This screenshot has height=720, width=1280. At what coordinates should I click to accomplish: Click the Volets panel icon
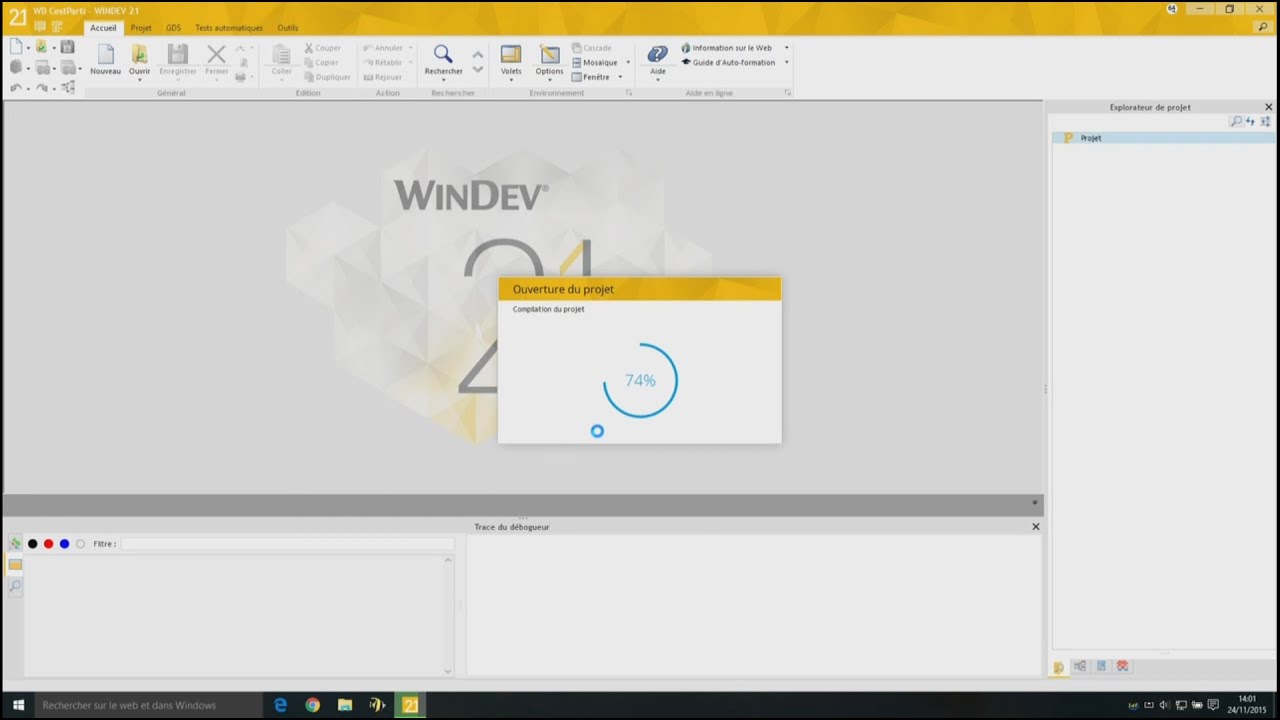click(x=511, y=54)
